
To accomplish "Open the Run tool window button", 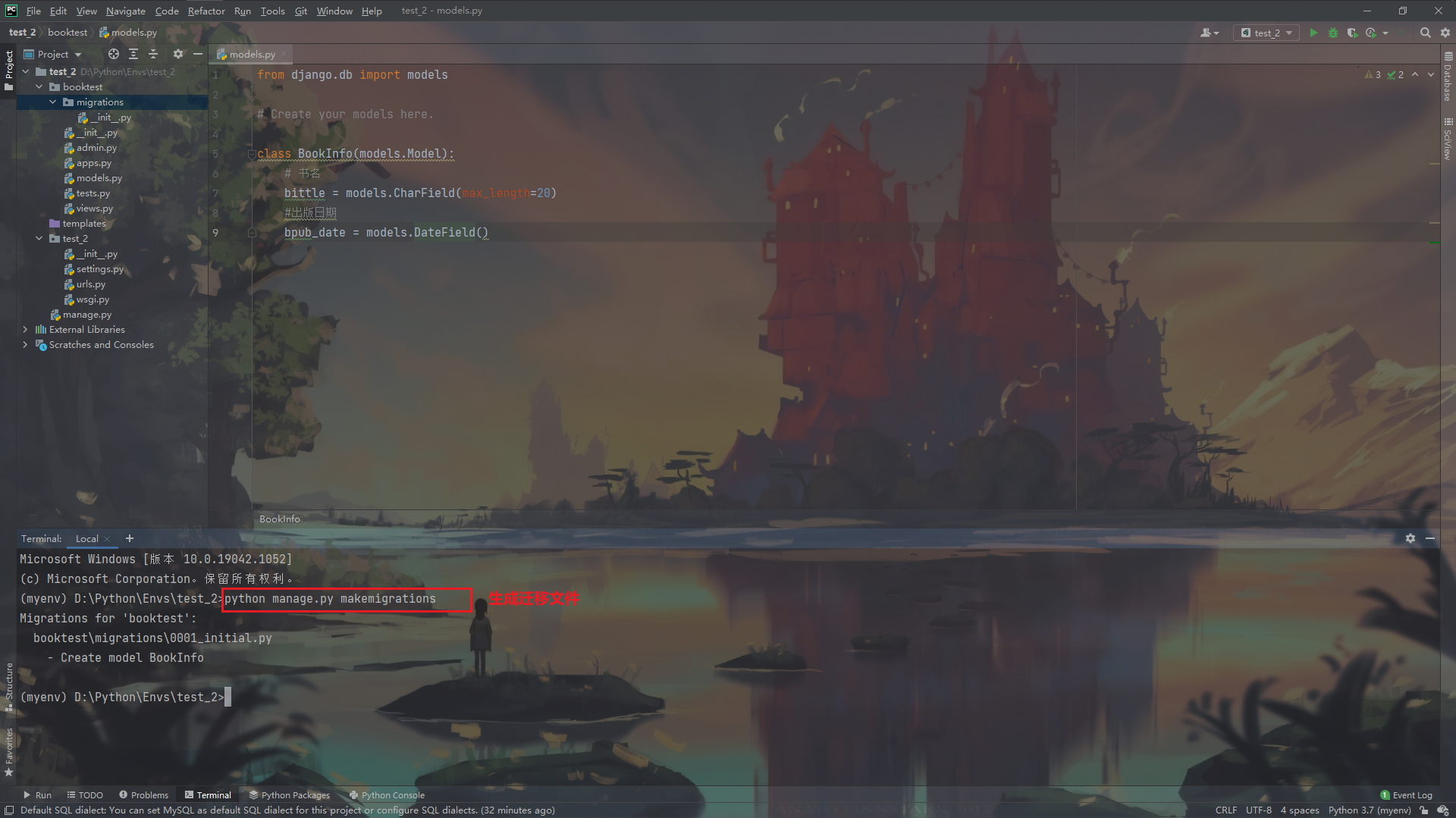I will click(x=37, y=795).
